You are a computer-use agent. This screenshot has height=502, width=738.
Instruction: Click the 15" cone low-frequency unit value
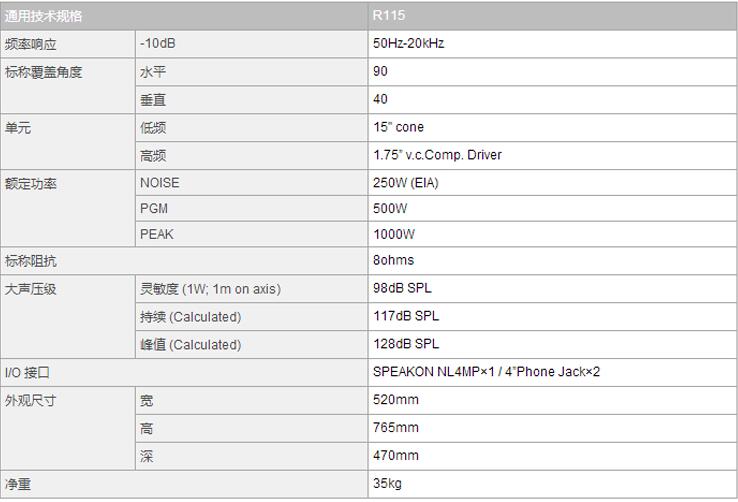click(398, 128)
